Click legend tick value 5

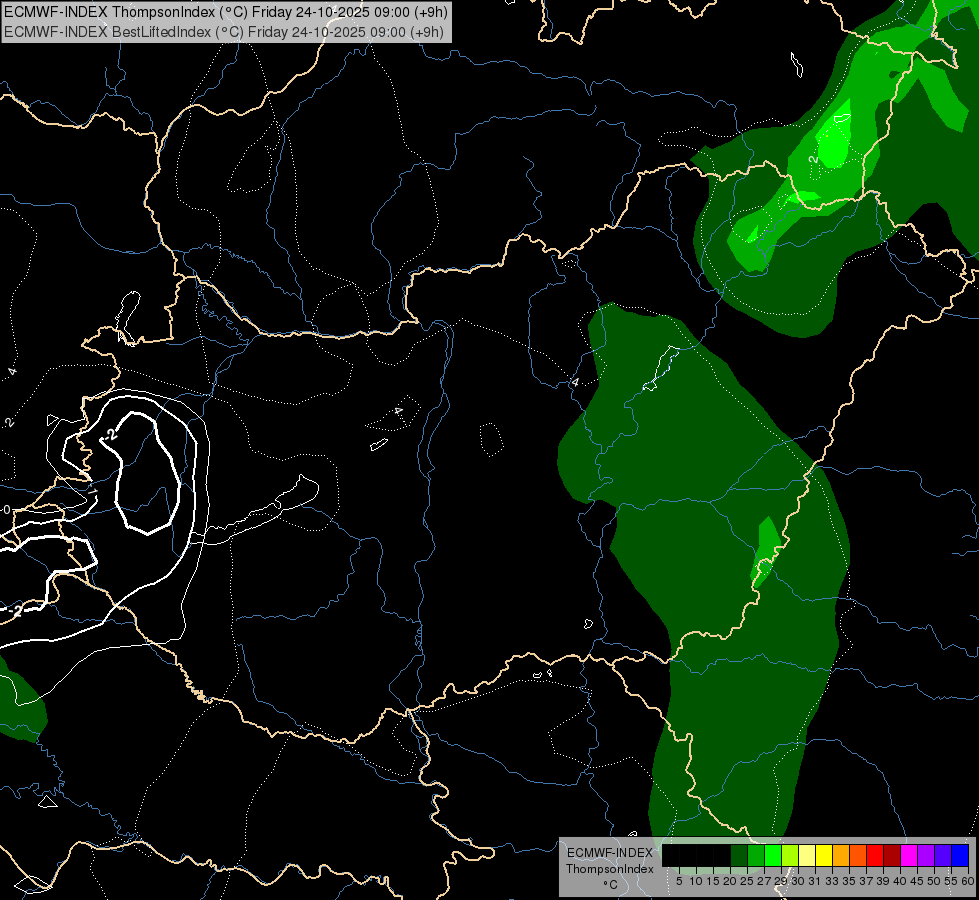coord(679,881)
